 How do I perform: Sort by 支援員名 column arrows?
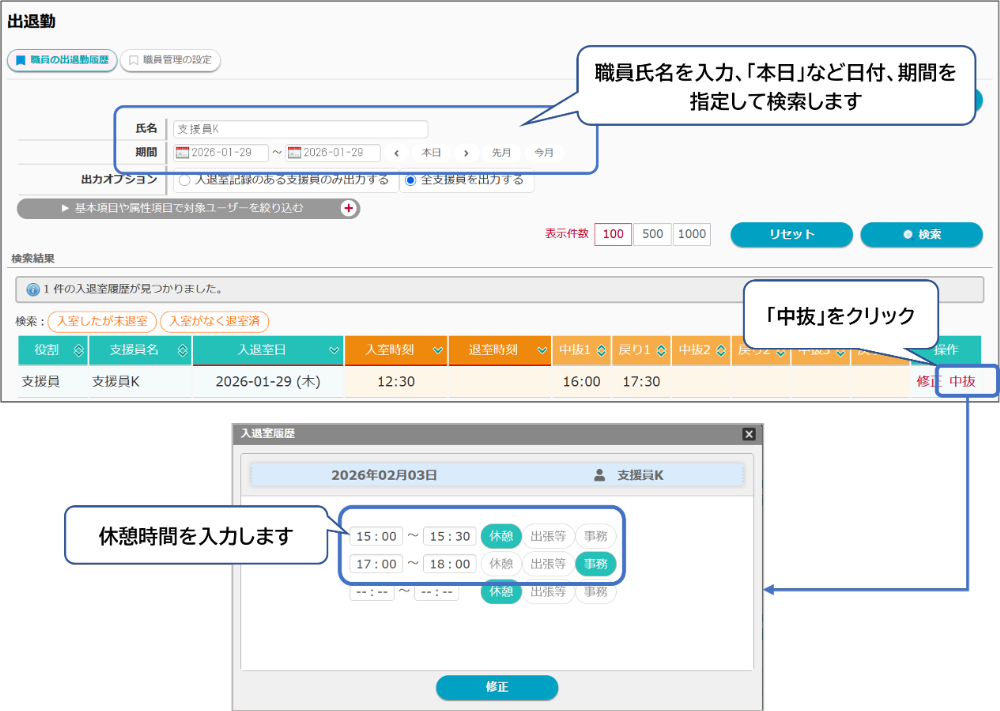[x=181, y=351]
